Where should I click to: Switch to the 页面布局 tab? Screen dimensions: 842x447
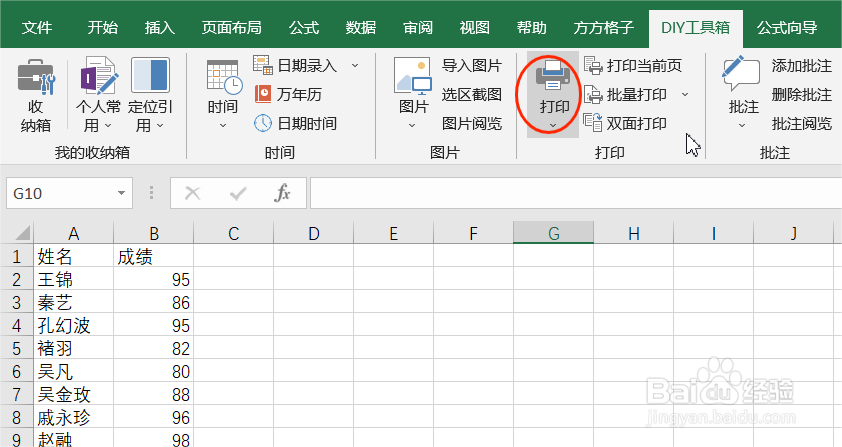point(231,27)
